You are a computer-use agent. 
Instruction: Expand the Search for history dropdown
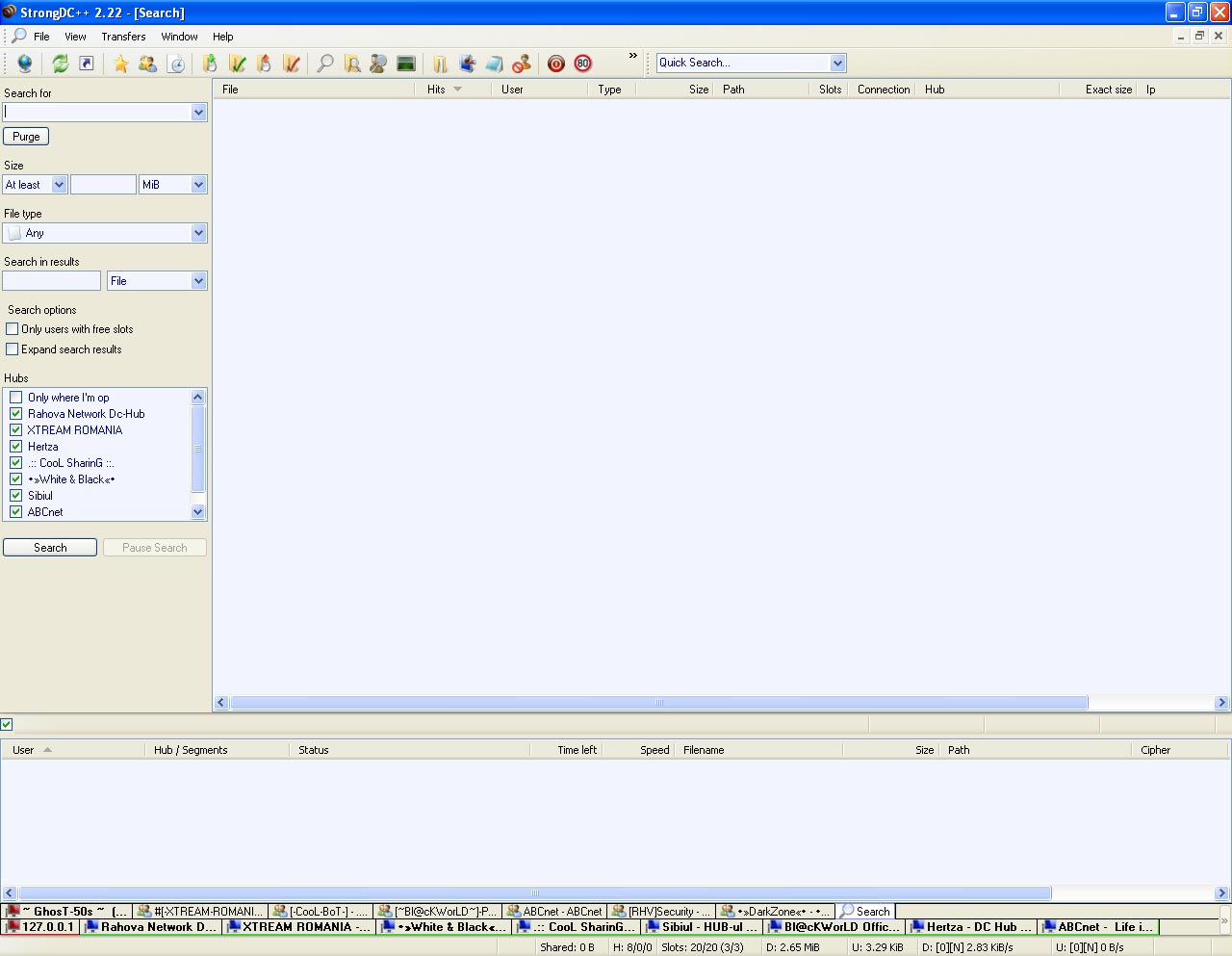198,113
